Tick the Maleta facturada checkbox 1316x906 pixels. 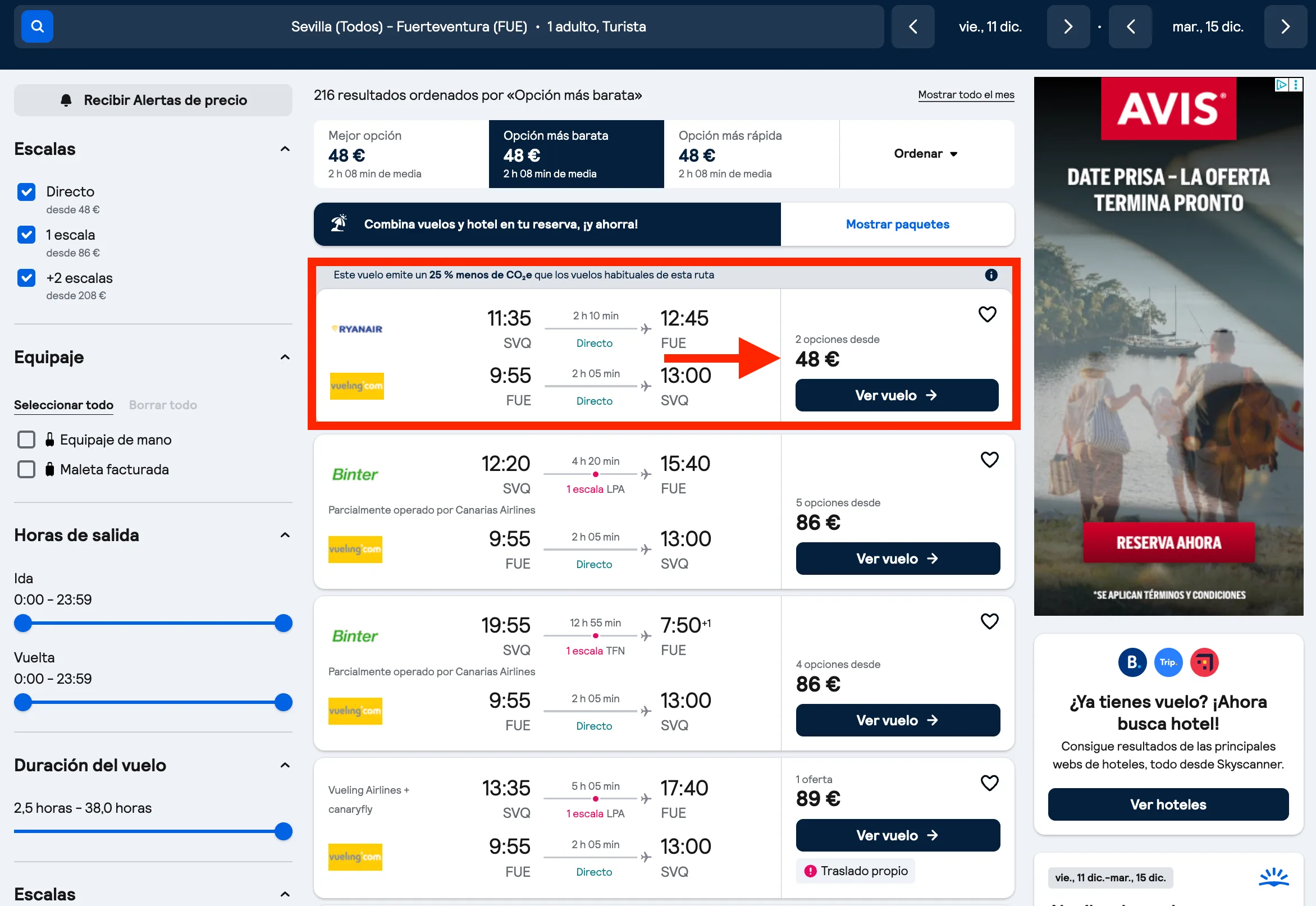pyautogui.click(x=26, y=469)
